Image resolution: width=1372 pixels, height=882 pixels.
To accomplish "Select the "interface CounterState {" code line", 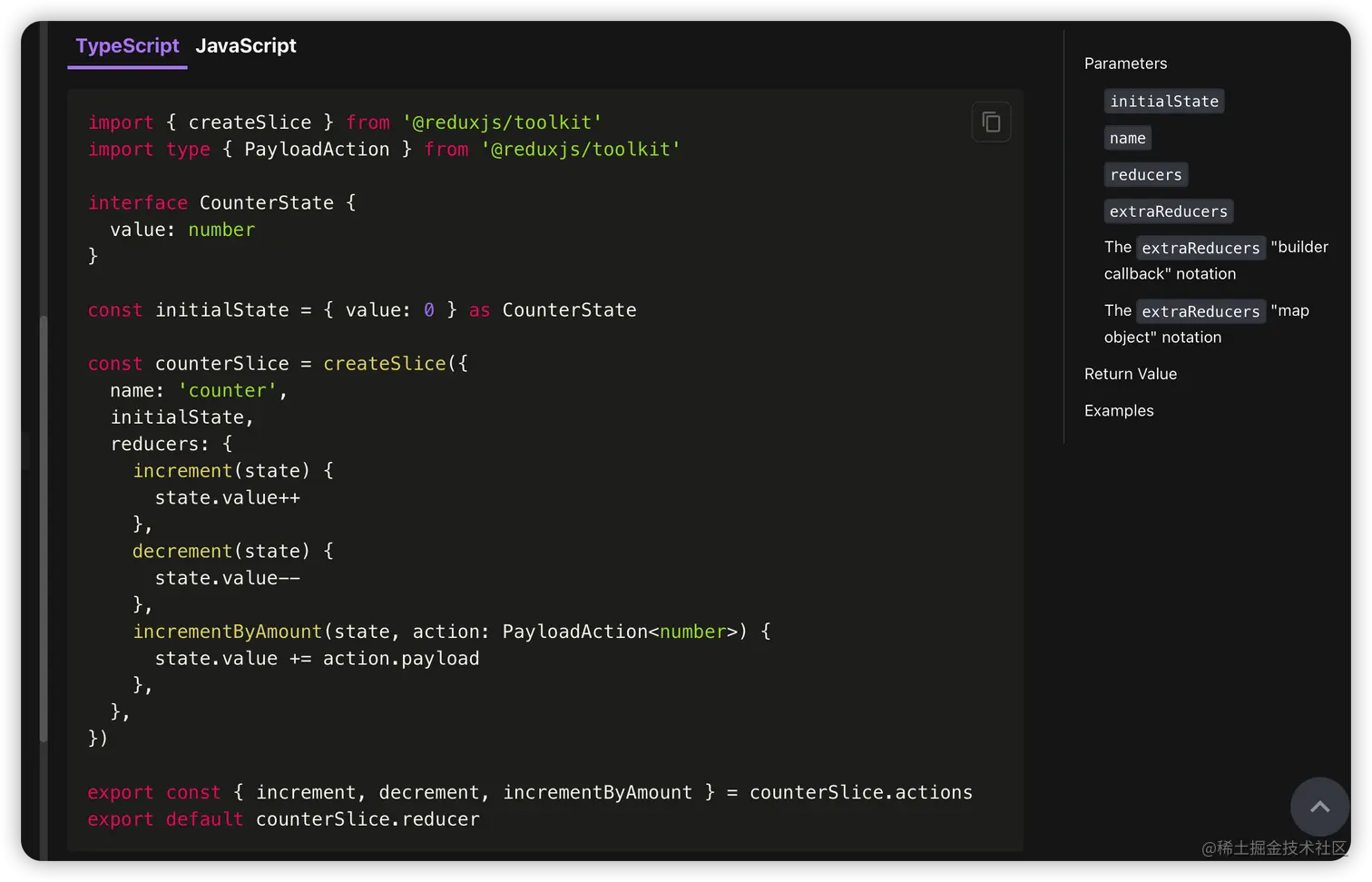I will tap(222, 202).
